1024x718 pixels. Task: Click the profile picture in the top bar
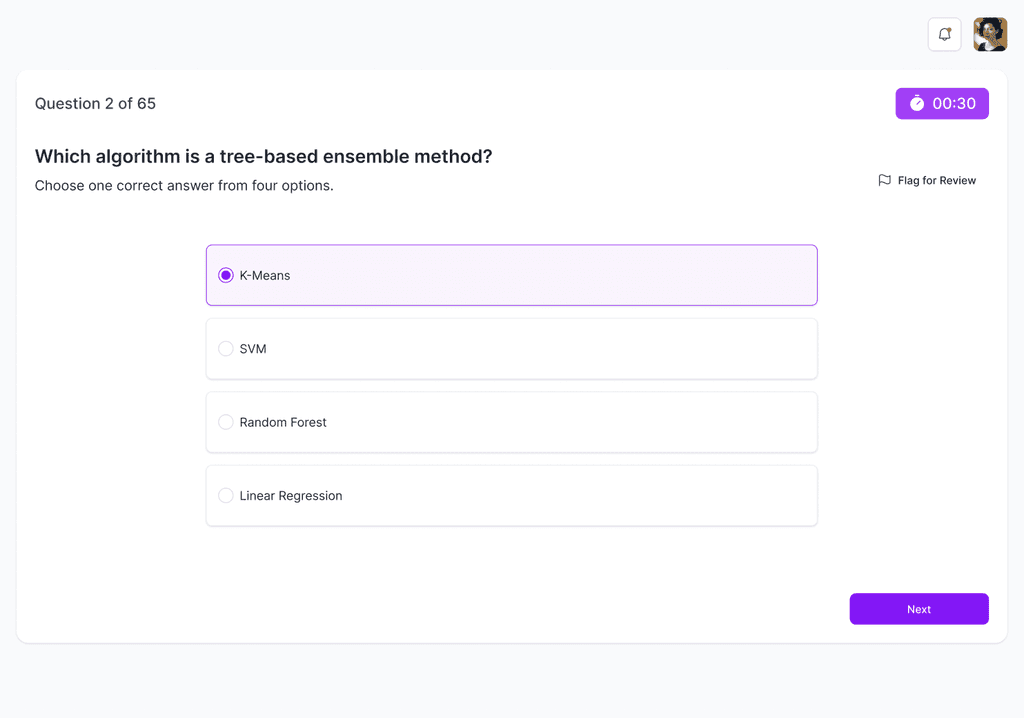coord(989,33)
